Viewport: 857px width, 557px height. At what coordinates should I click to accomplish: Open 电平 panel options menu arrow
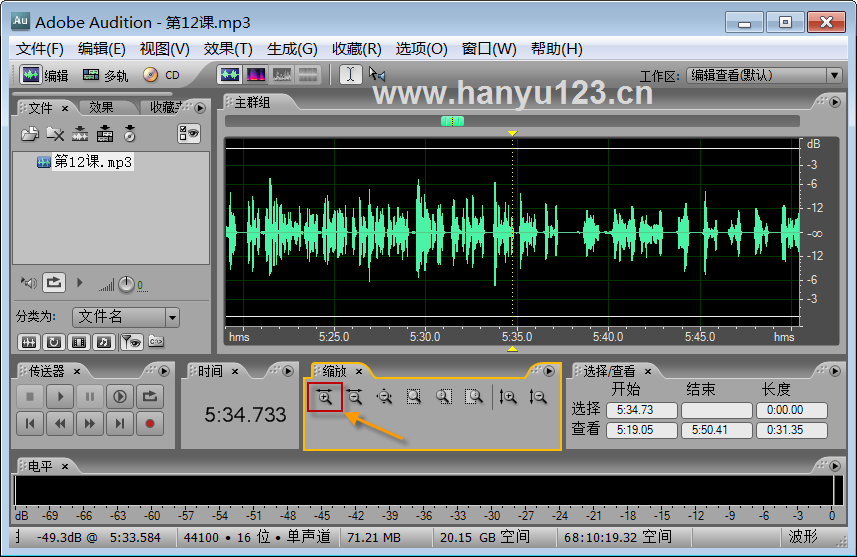[x=835, y=466]
